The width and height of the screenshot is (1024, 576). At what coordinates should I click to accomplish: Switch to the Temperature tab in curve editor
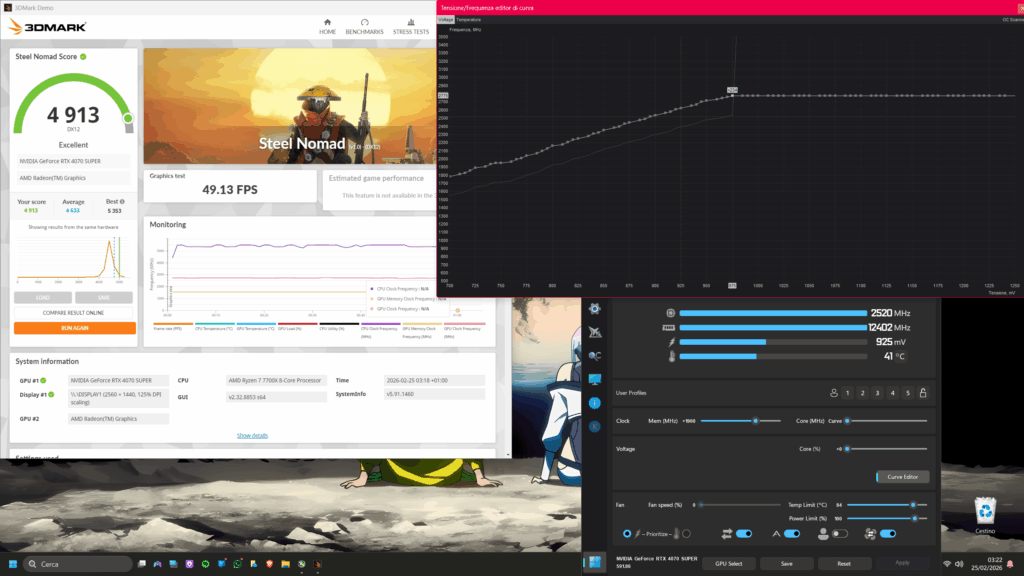point(468,20)
